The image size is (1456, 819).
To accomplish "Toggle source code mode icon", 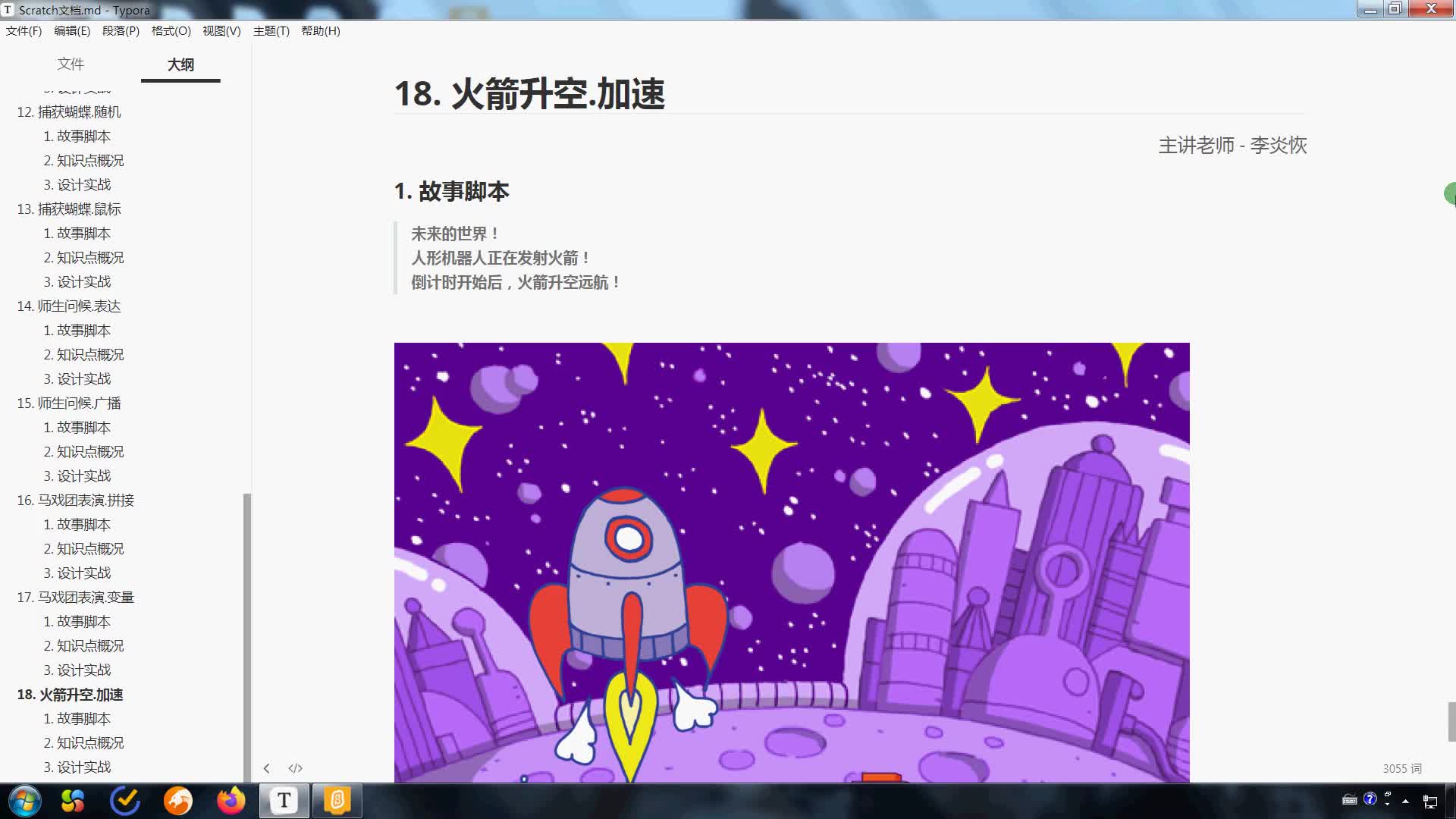I will 296,768.
